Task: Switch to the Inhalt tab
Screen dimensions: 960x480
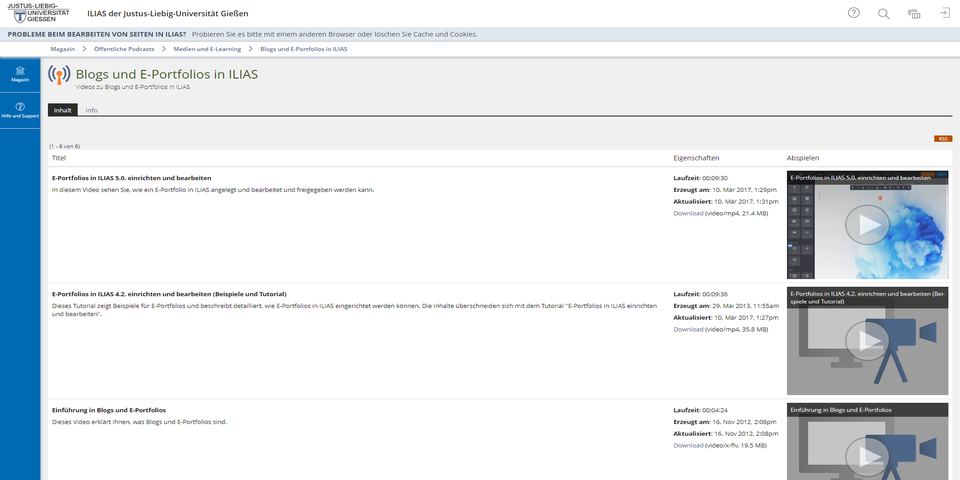Action: coord(62,110)
